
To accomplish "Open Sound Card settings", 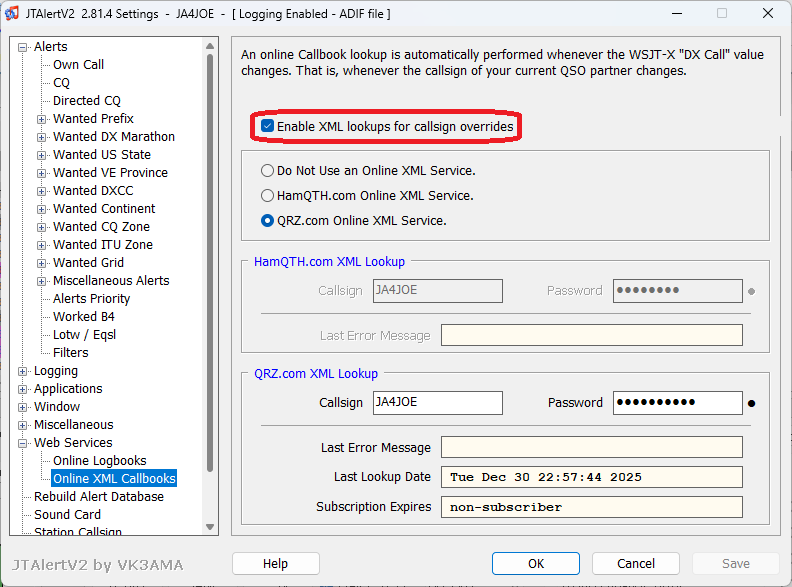I will tap(67, 514).
